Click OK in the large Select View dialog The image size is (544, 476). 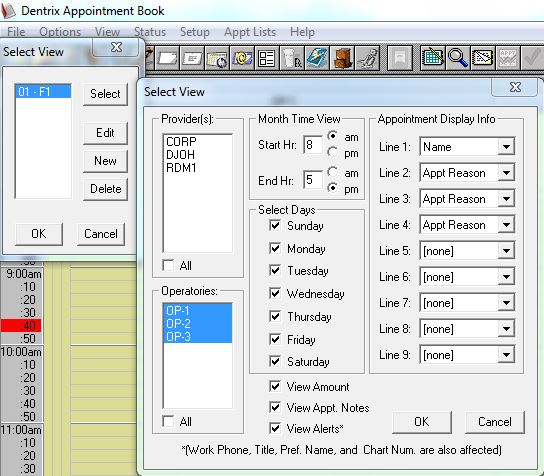click(422, 422)
